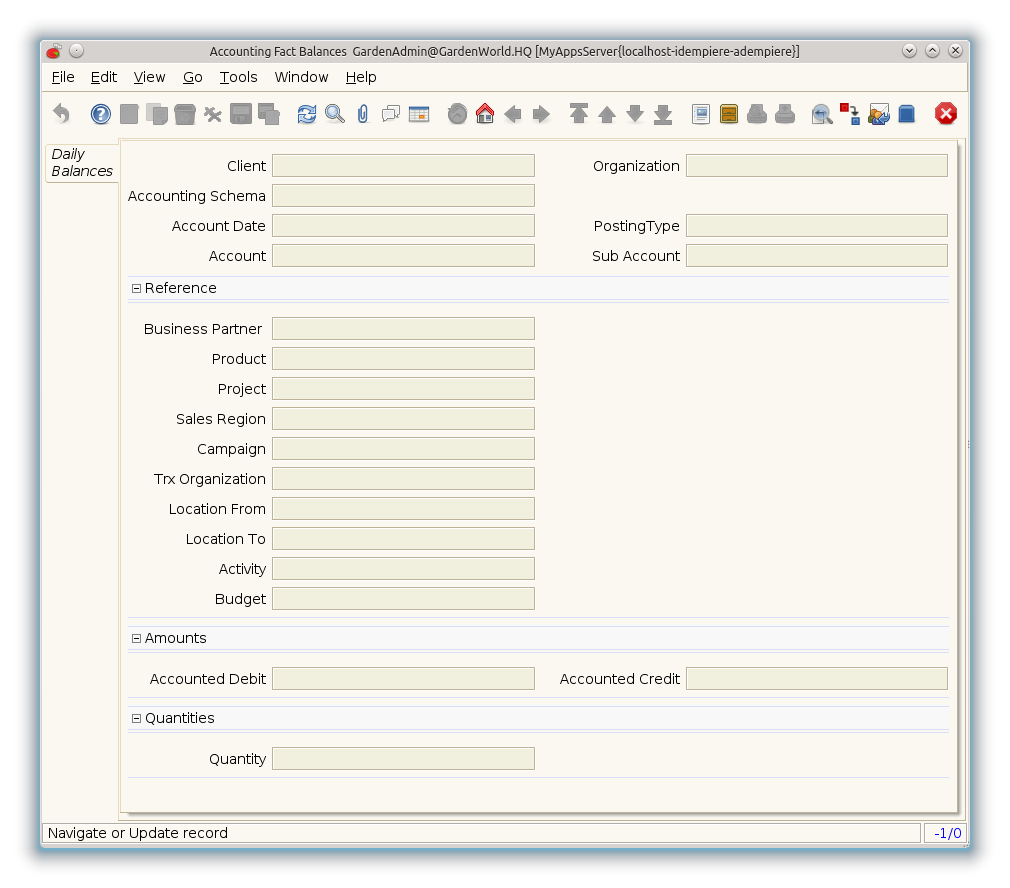Click the red Exit window icon

945,114
